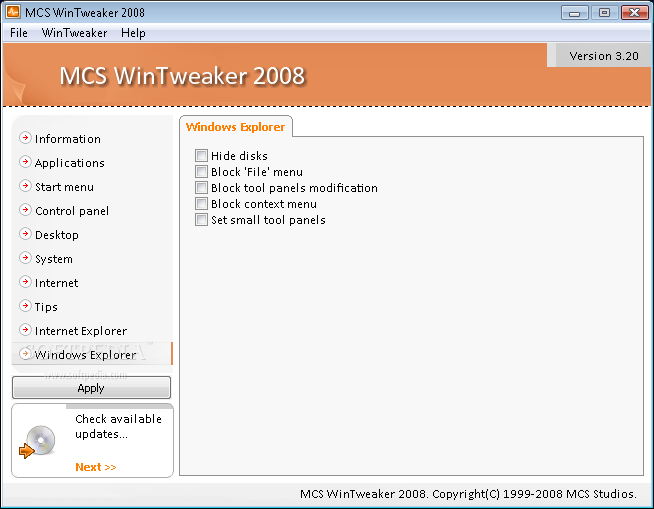
Task: Open the WinTweaker menu
Action: (x=75, y=33)
